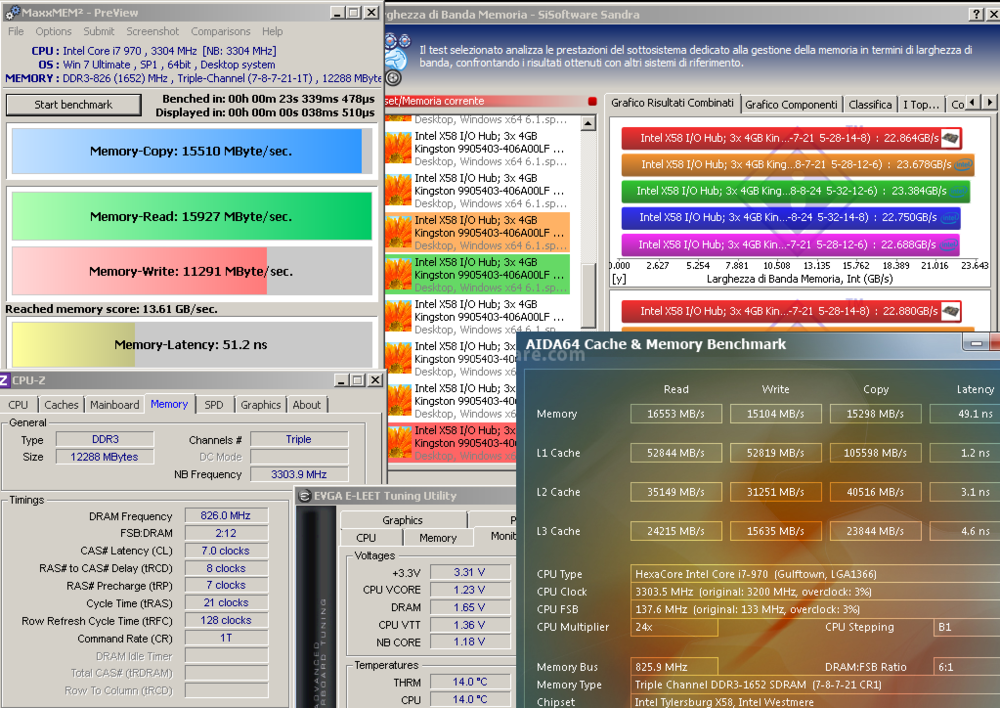This screenshot has width=1000, height=708.
Task: Click the CPU-Z title bar Z icon
Action: coord(4,380)
